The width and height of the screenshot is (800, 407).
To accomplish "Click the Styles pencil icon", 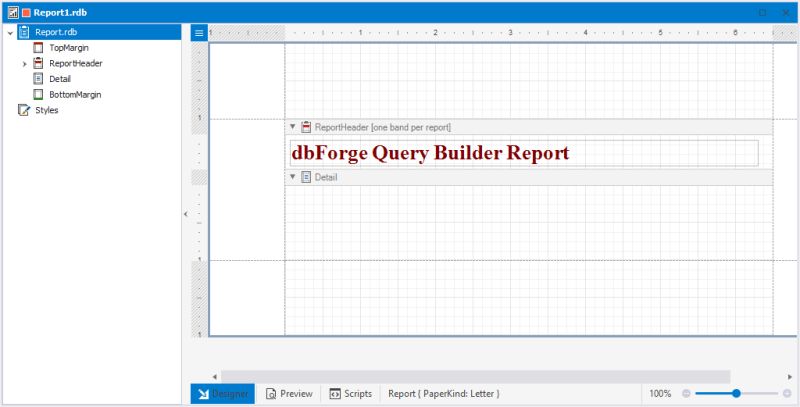I will pyautogui.click(x=24, y=110).
